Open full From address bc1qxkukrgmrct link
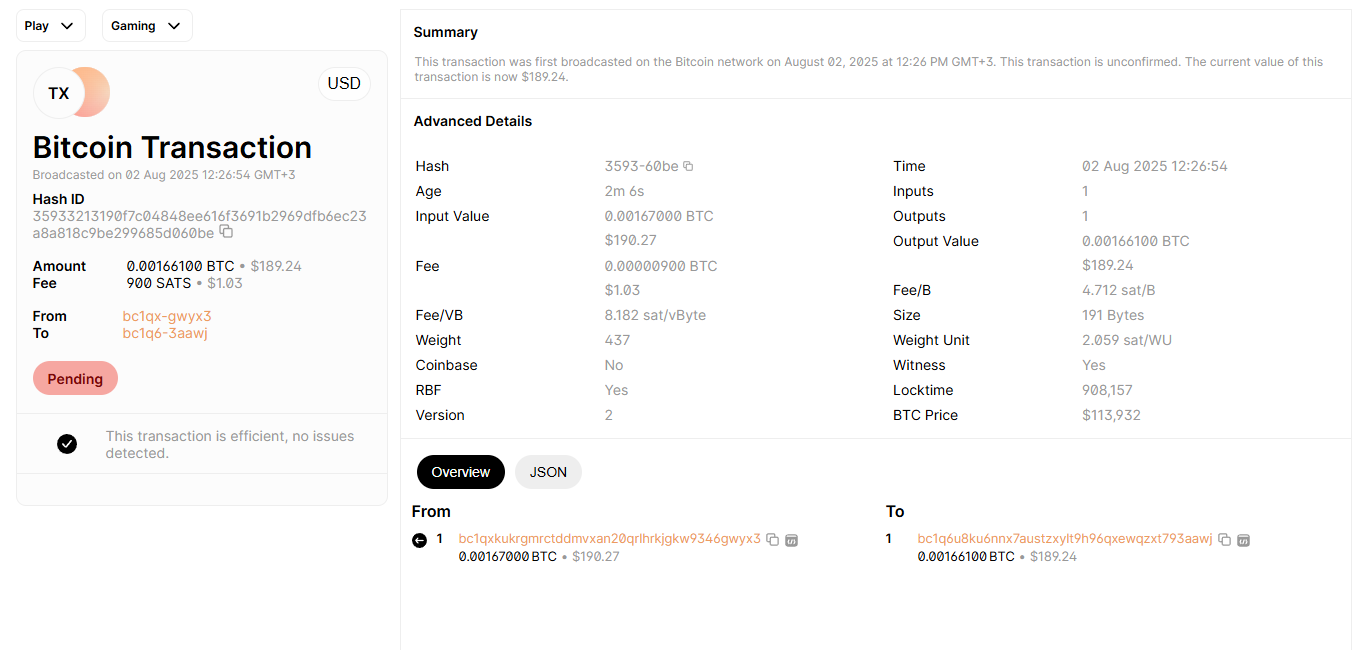Image resolution: width=1363 pixels, height=650 pixels. tap(610, 539)
